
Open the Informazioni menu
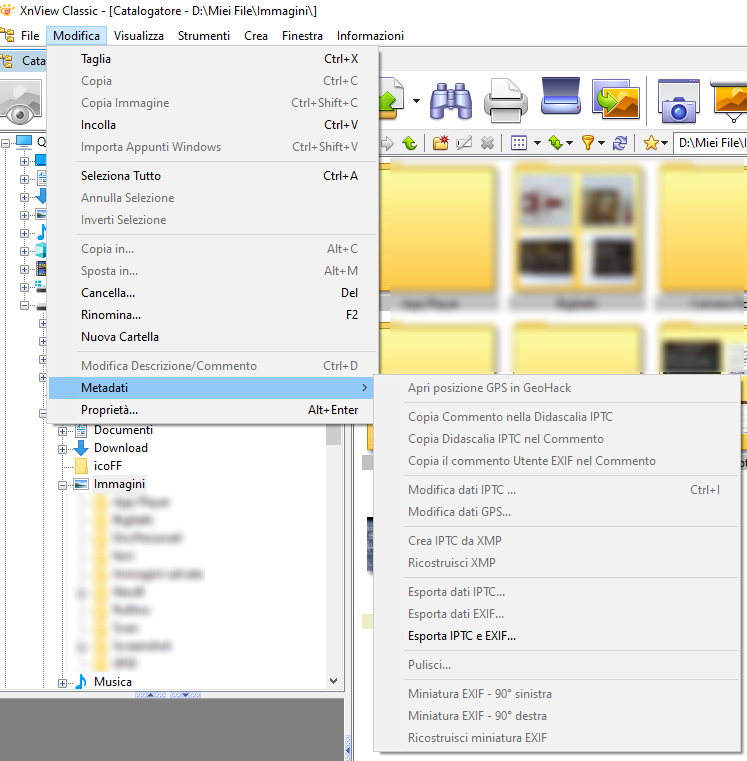(x=370, y=36)
